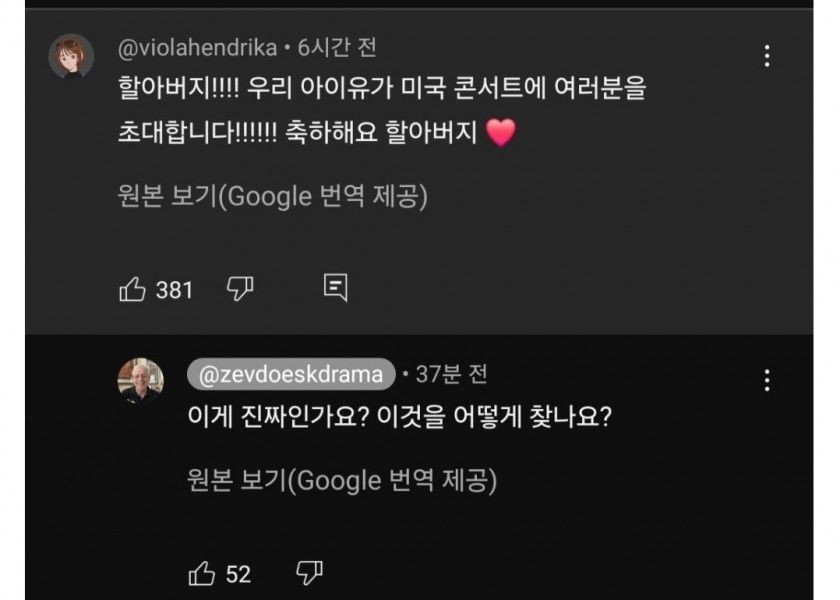This screenshot has width=840, height=600.
Task: Click the 381 like count
Action: coord(174,290)
